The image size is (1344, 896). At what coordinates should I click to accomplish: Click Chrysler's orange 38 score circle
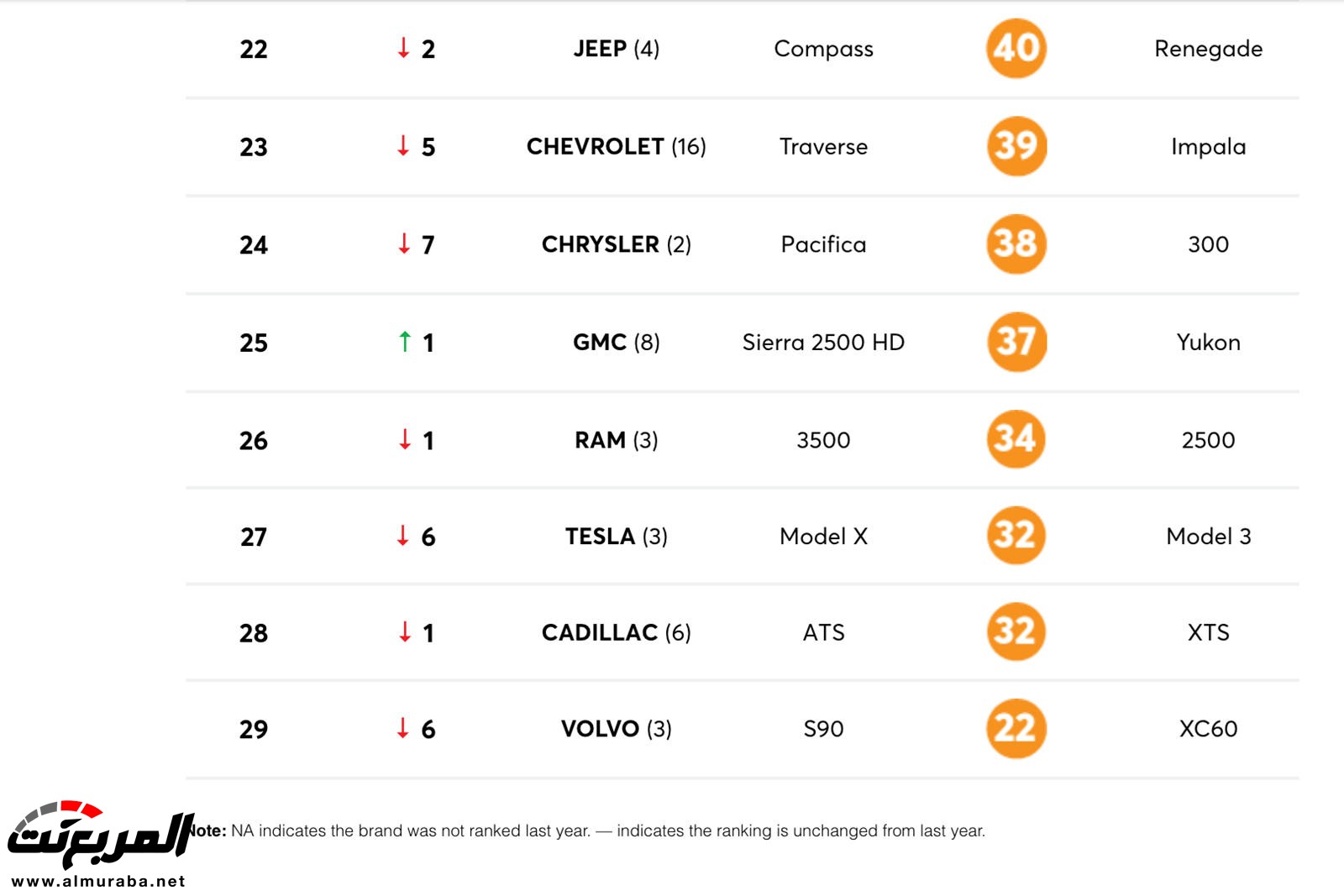1016,244
